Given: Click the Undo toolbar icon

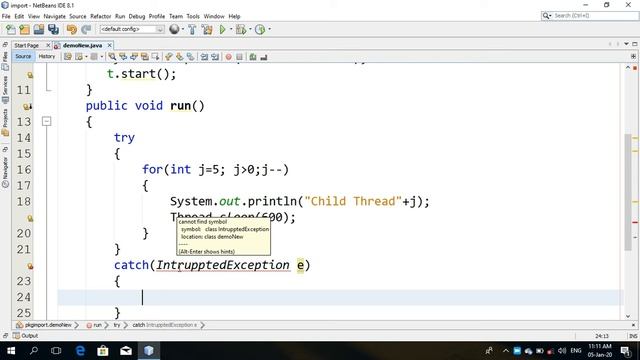Looking at the screenshot, I should [72, 29].
